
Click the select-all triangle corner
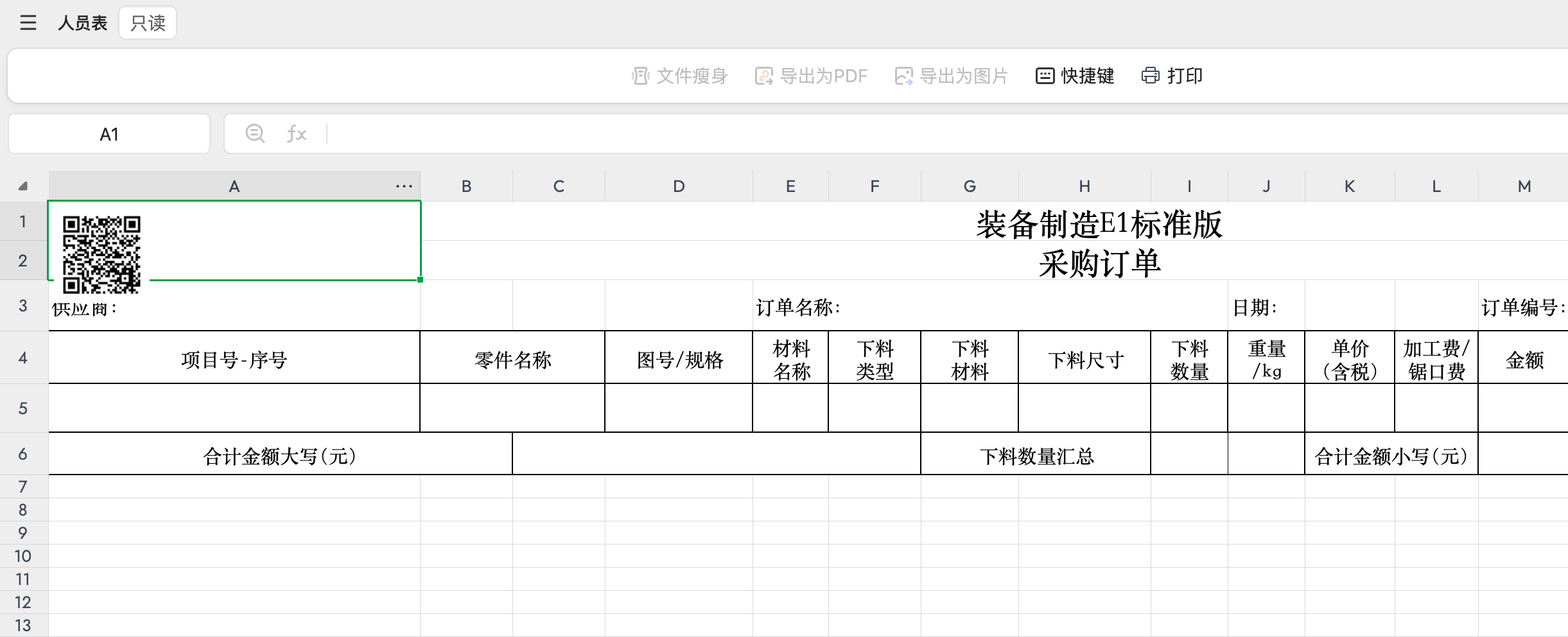point(23,186)
